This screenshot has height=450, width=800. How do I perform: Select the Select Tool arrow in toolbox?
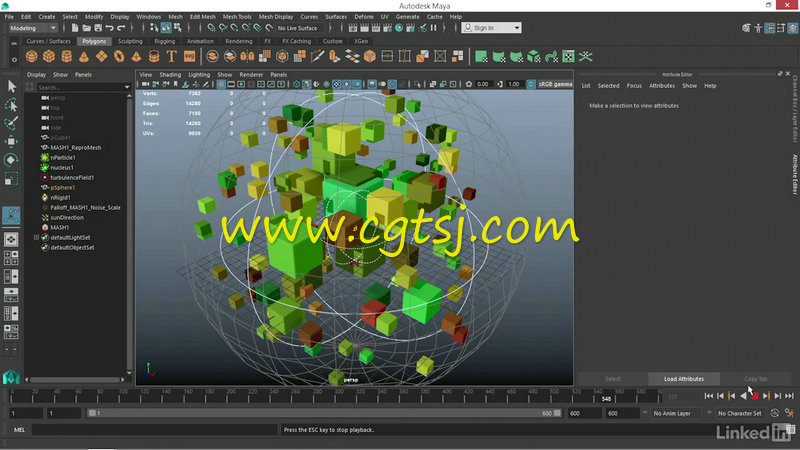click(x=11, y=86)
